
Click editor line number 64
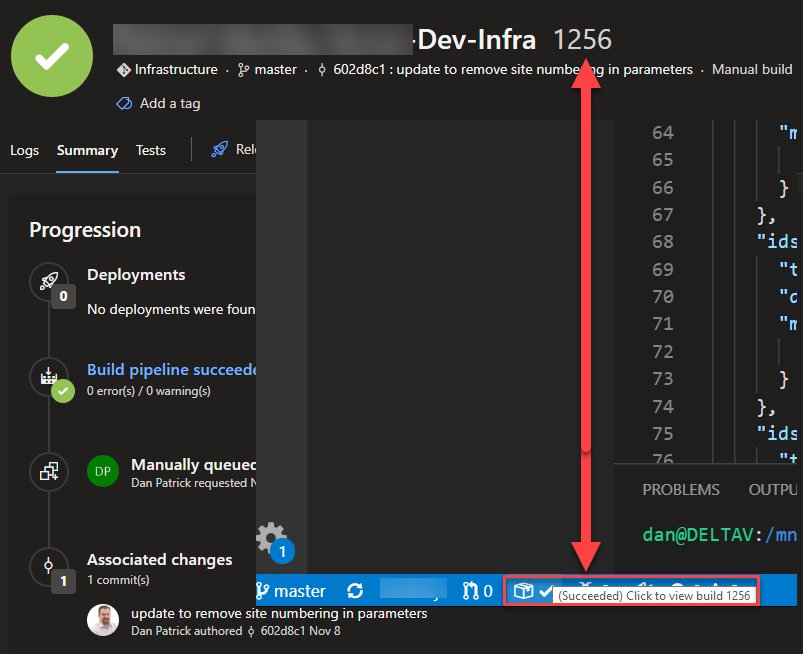point(663,133)
